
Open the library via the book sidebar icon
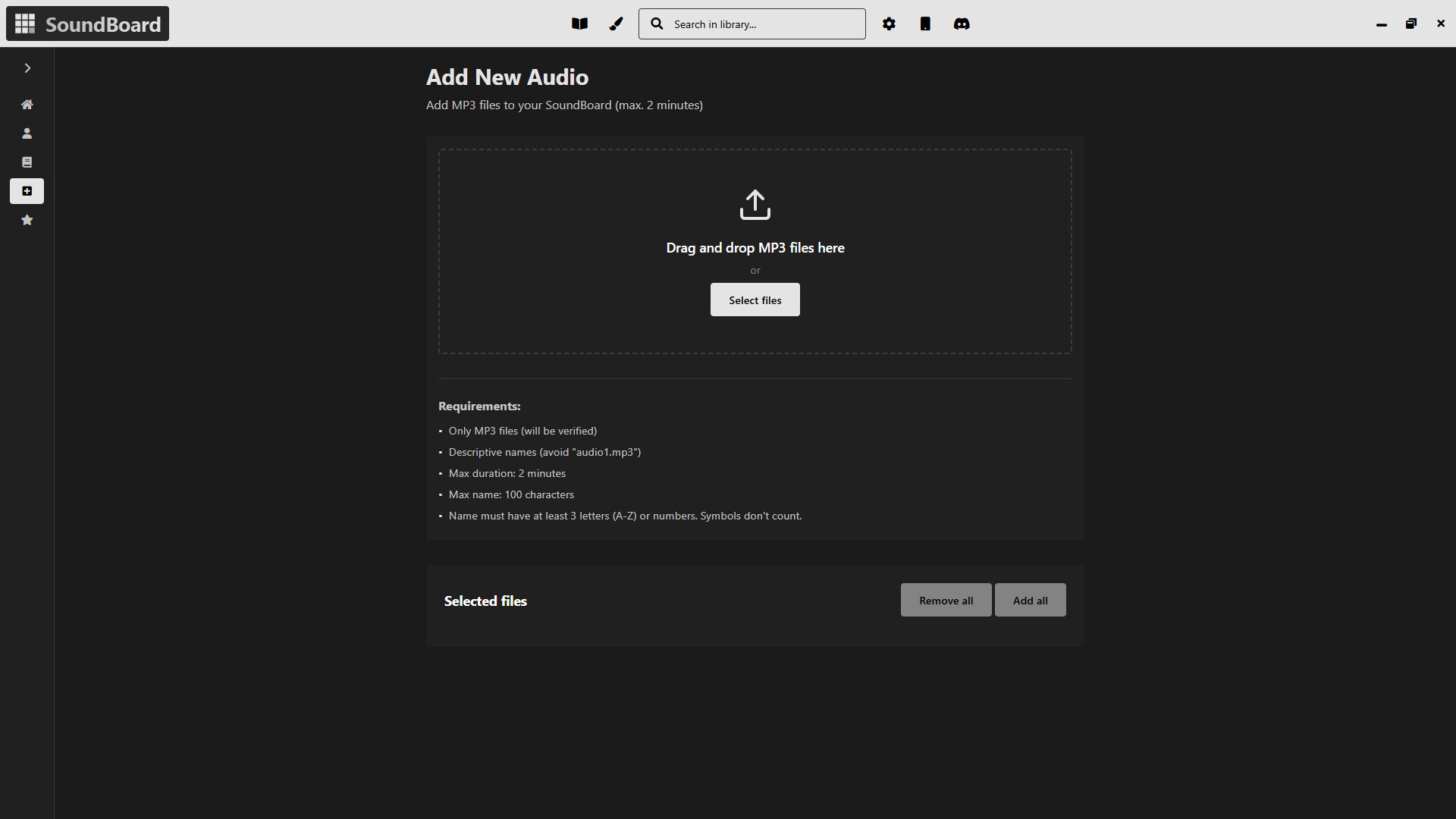[27, 162]
